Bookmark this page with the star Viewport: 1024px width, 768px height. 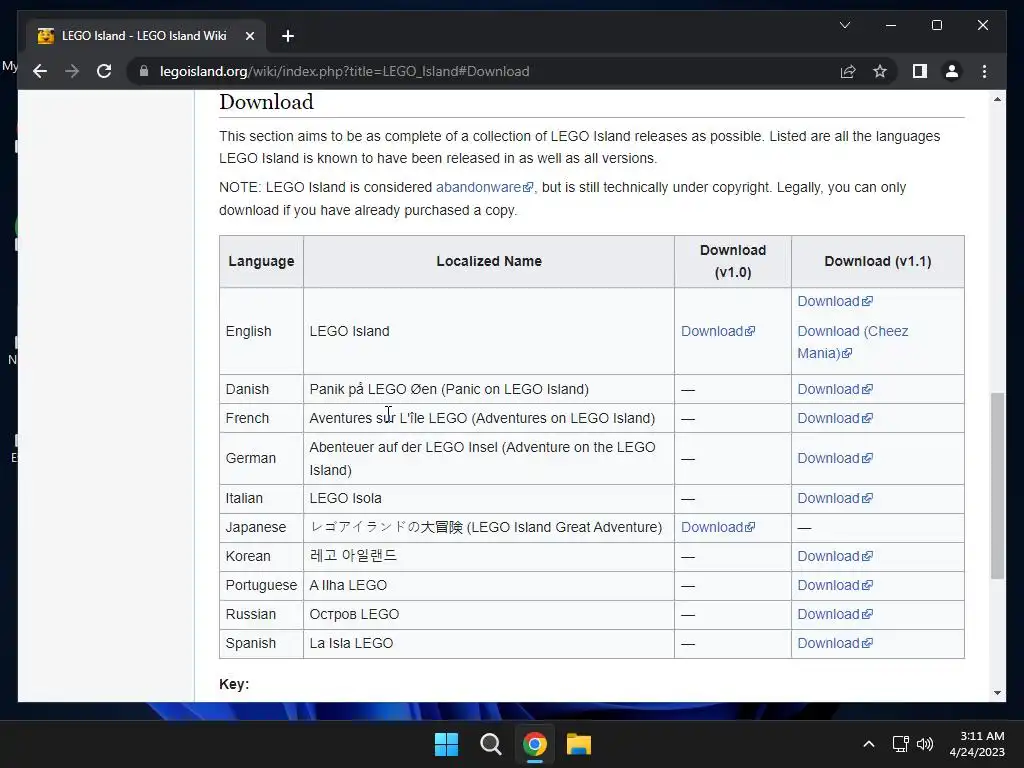[x=880, y=71]
